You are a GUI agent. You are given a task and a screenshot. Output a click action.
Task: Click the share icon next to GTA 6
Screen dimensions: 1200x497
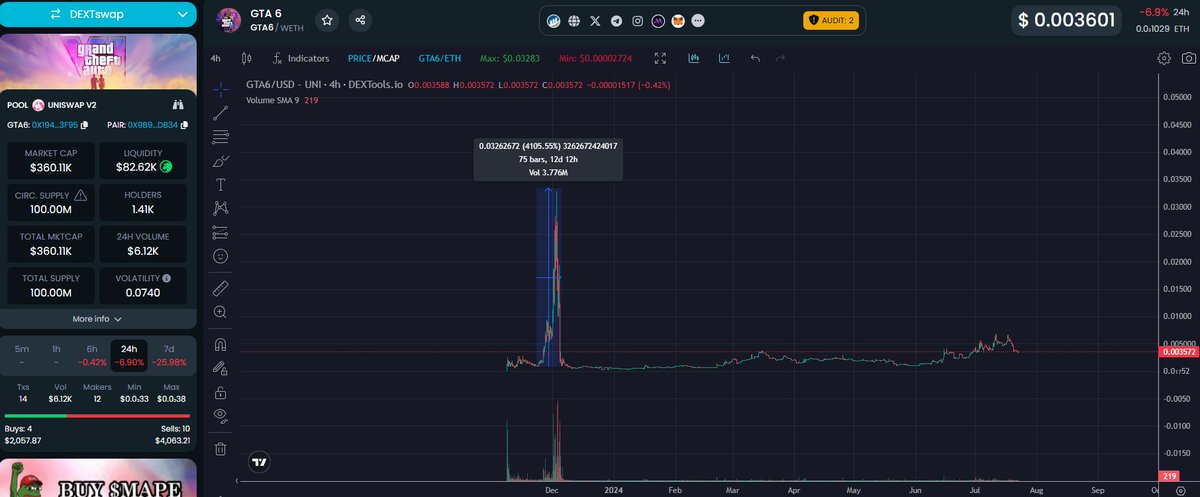coord(360,19)
